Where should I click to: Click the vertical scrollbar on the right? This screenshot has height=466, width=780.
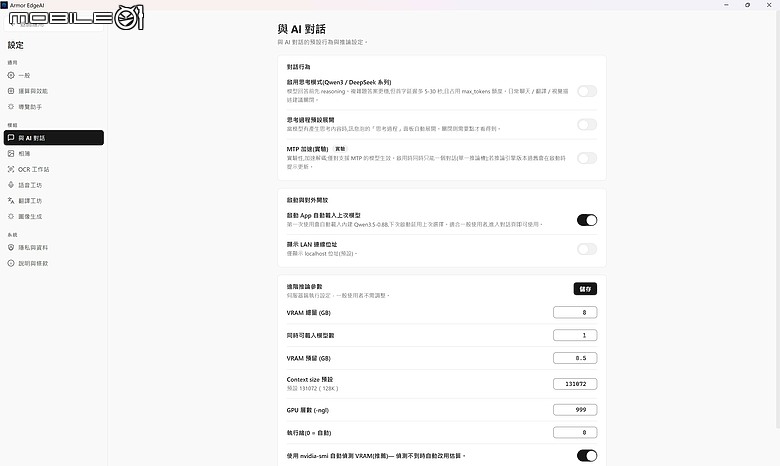coord(778,219)
